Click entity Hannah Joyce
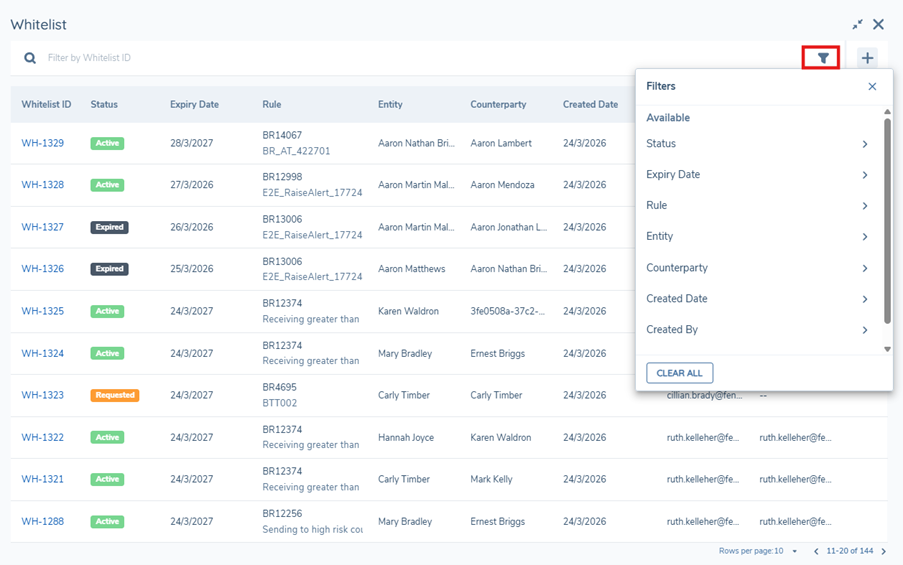This screenshot has width=903, height=565. coord(406,437)
